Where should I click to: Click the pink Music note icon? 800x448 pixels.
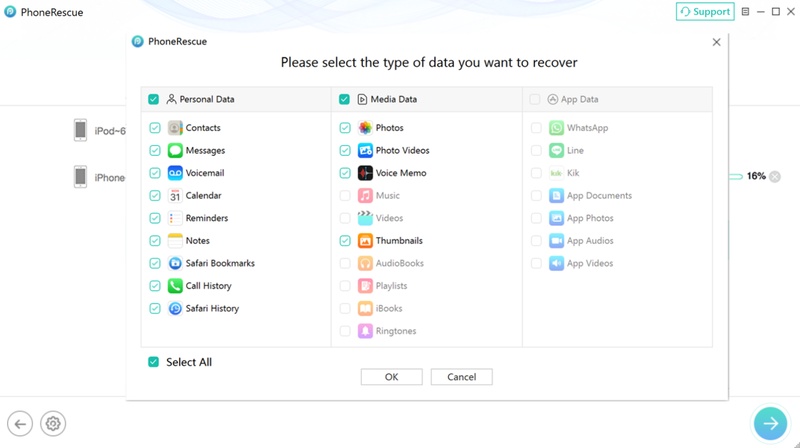(x=365, y=195)
